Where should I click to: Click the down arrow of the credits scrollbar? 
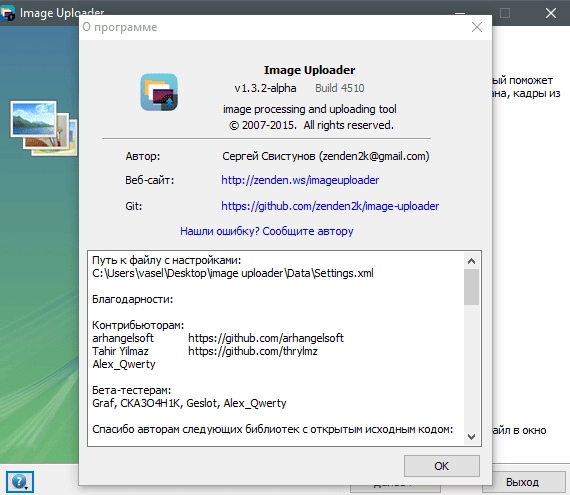coord(471,436)
